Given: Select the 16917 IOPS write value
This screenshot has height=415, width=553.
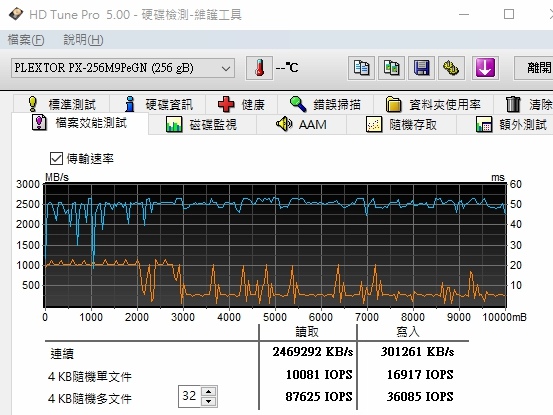Looking at the screenshot, I should click(x=420, y=374).
